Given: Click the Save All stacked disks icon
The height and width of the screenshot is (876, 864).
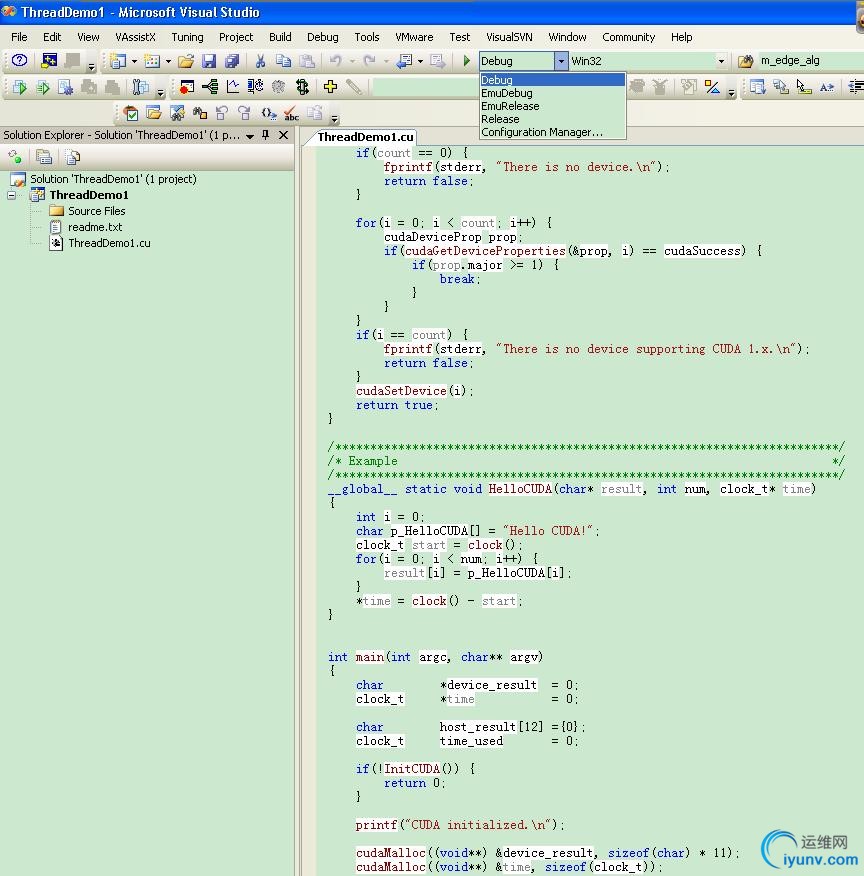Looking at the screenshot, I should (232, 61).
